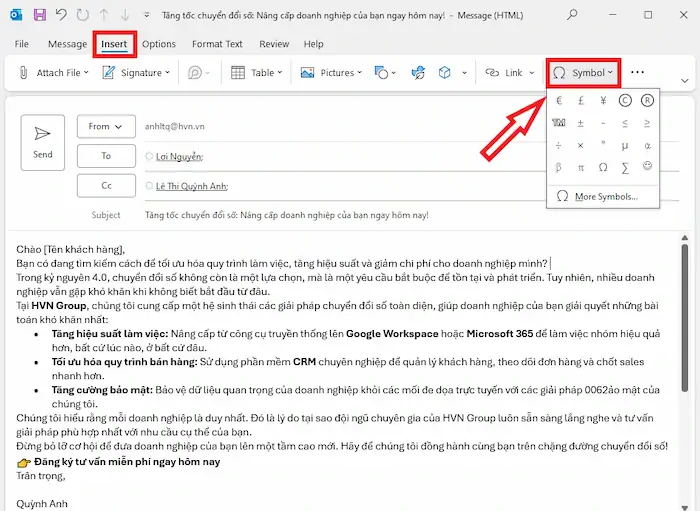This screenshot has height=511, width=700.
Task: Insert the pi symbol
Action: tap(581, 166)
